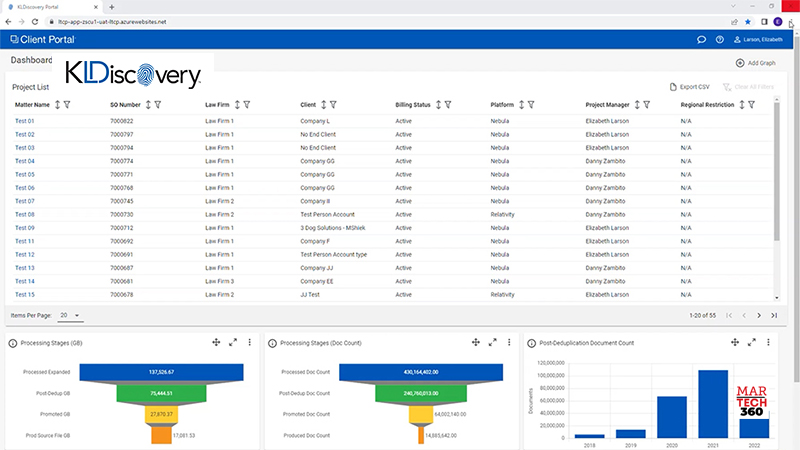Select the KLDiscovery Portal browser tab
The width and height of the screenshot is (800, 450).
coord(51,7)
